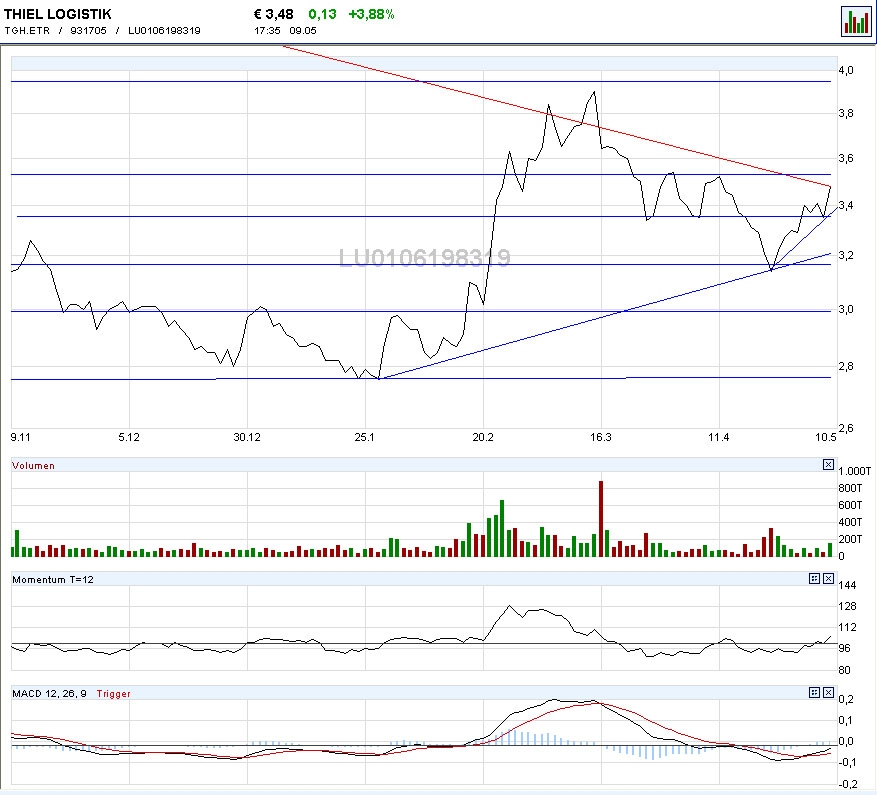The height and width of the screenshot is (795, 877).
Task: Click ISIN text LU0106198319 in header
Action: (164, 31)
